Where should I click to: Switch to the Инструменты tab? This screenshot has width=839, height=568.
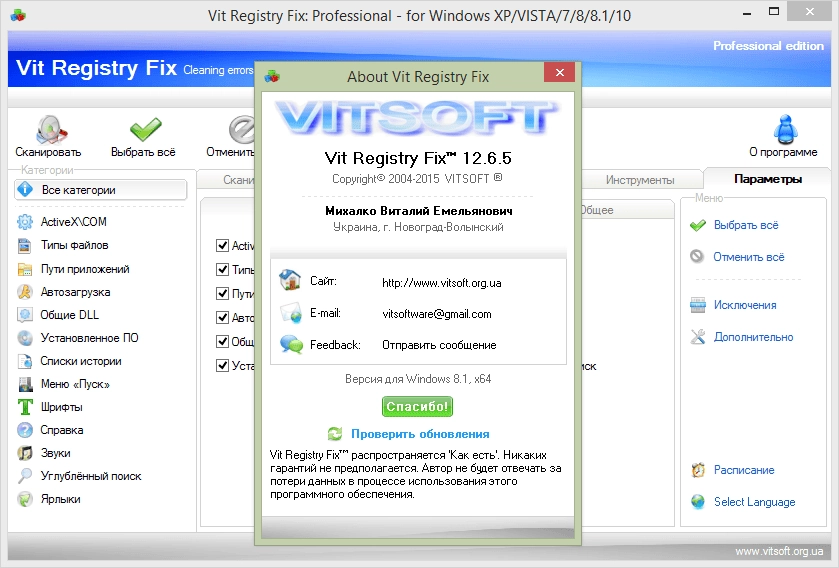coord(640,180)
